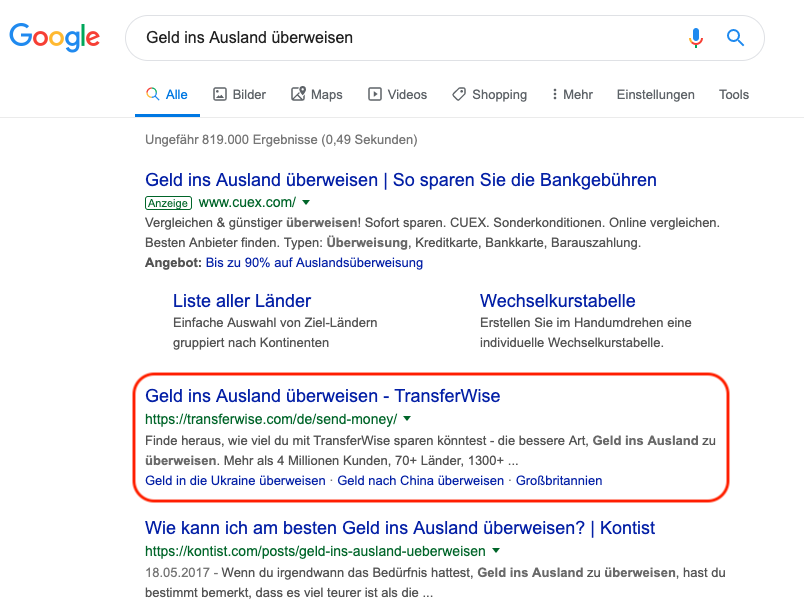Open 'Geld nach China überweisen' link
The image size is (804, 615).
[420, 480]
